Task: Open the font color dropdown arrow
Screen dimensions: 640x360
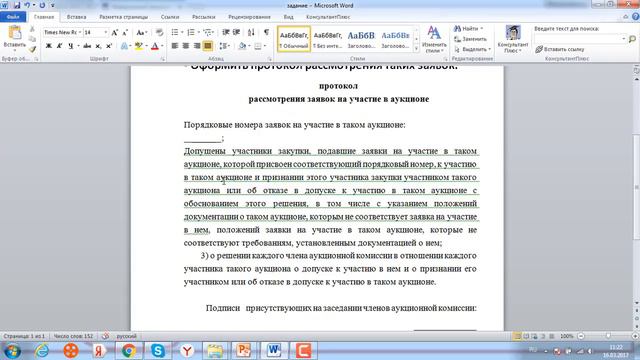Action: click(162, 46)
